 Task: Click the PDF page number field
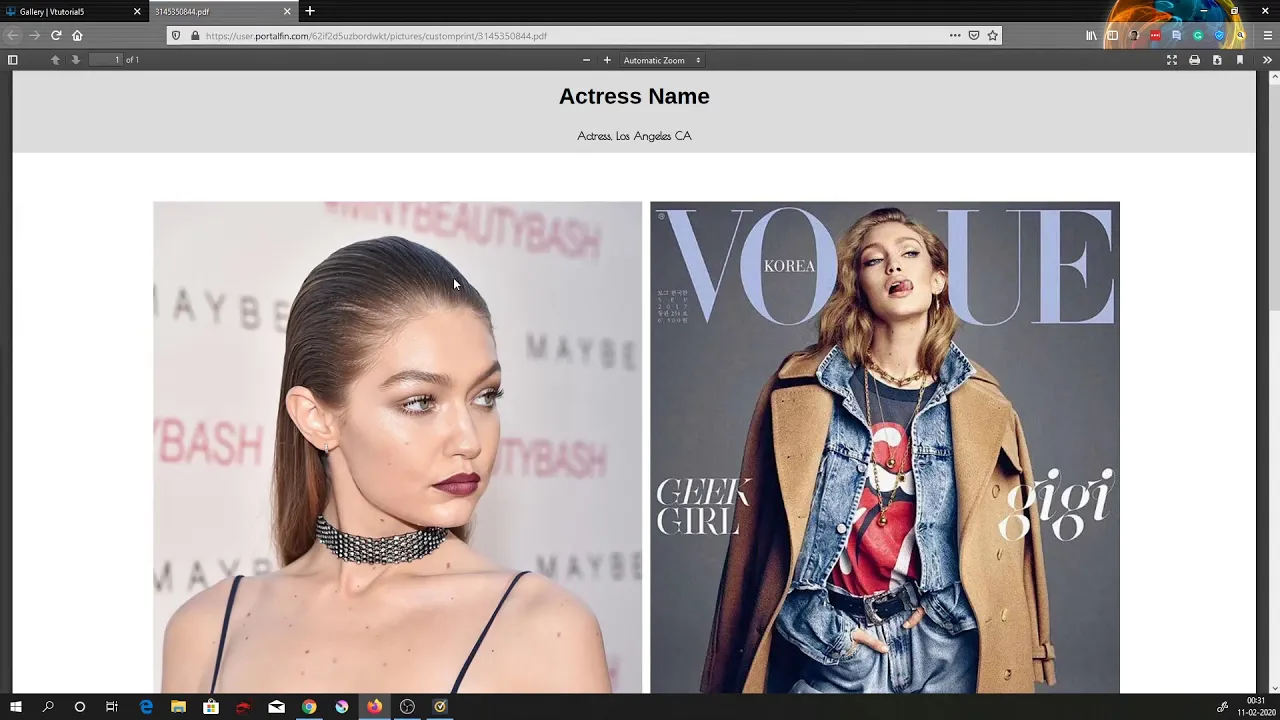[105, 60]
